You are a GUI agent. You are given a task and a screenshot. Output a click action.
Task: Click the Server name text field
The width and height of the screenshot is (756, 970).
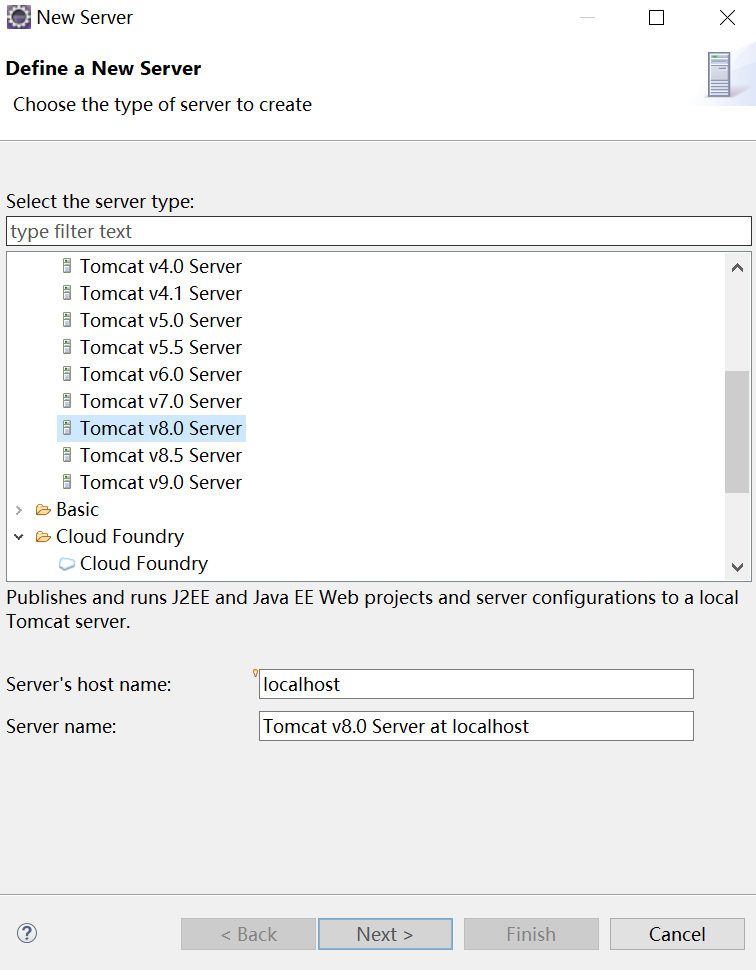(x=476, y=727)
